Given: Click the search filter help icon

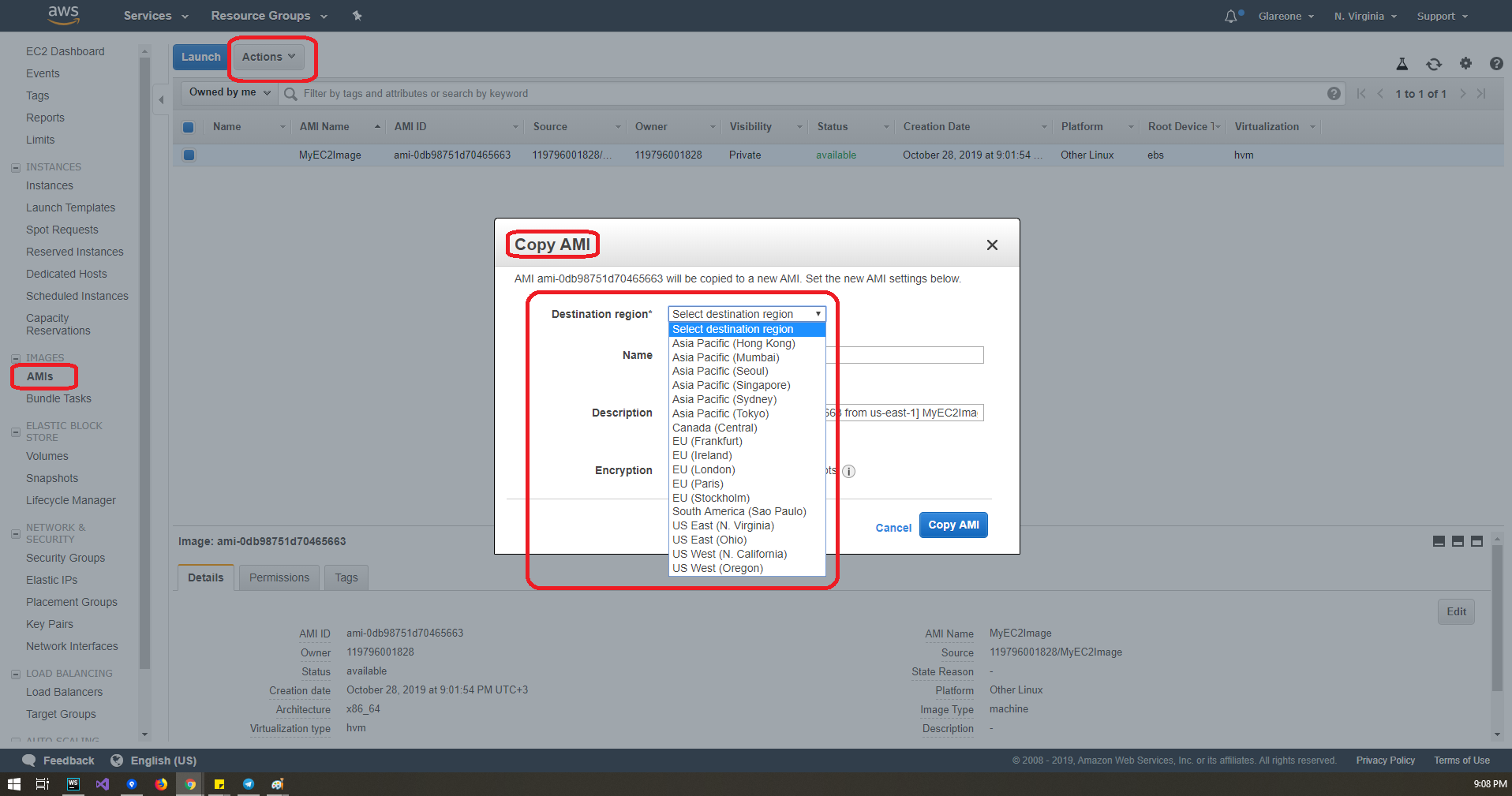Looking at the screenshot, I should 1334,93.
